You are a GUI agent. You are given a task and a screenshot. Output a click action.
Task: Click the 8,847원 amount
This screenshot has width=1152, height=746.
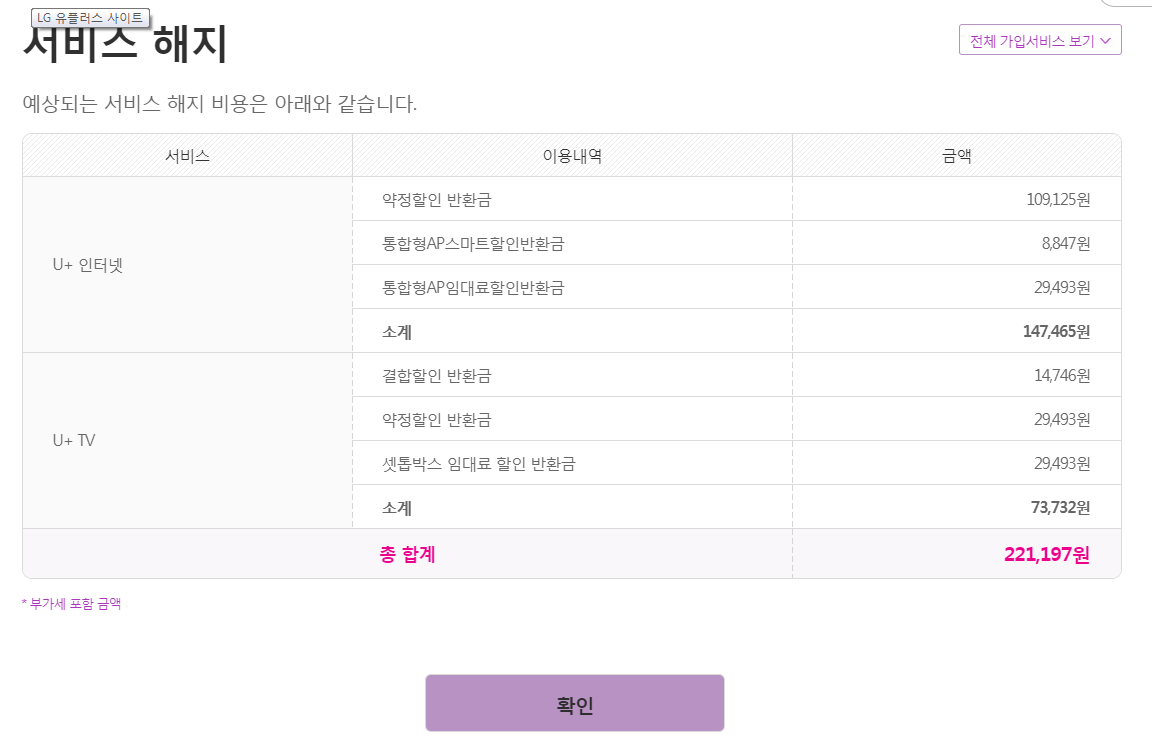(1066, 243)
